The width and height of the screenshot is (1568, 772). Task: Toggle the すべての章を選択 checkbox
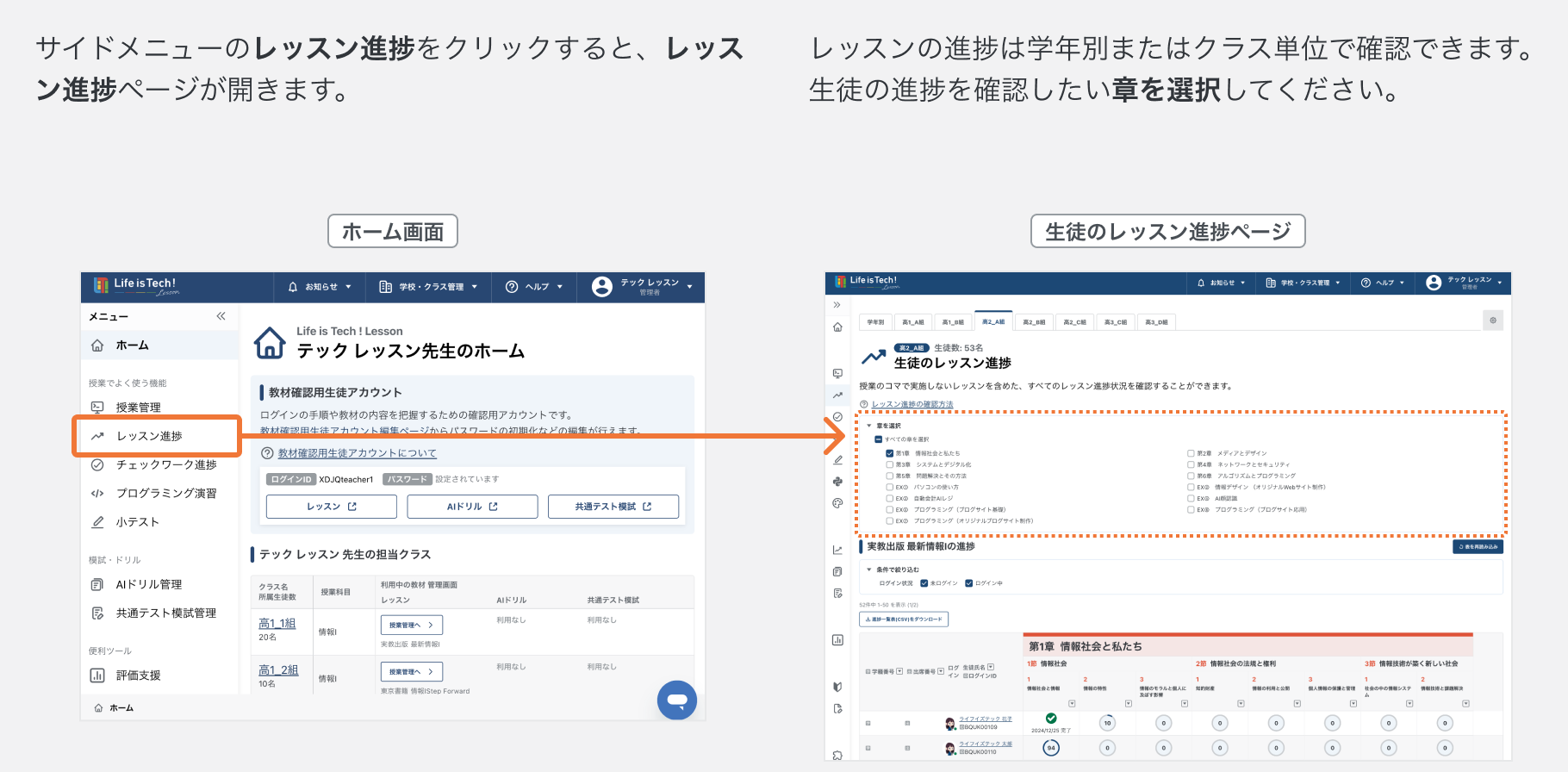pos(878,439)
